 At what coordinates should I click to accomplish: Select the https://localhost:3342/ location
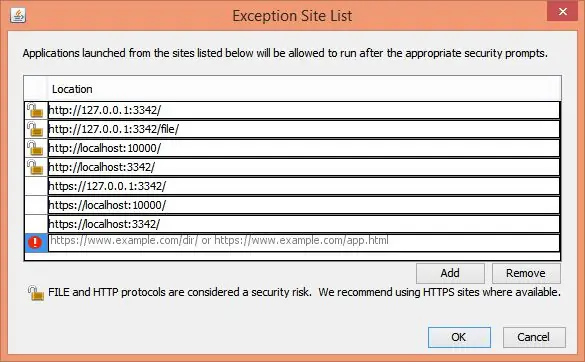[304, 224]
